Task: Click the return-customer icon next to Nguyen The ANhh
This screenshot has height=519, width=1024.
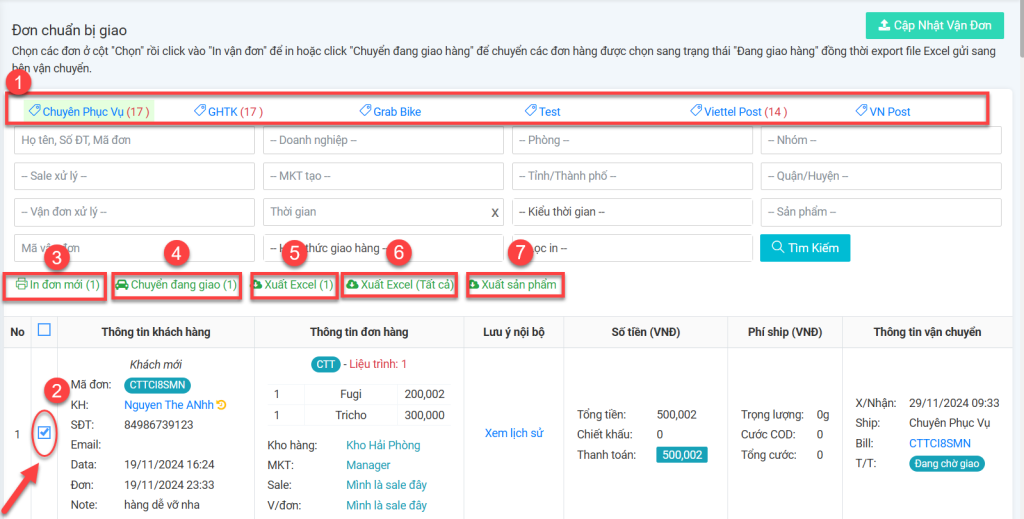Action: coord(220,405)
